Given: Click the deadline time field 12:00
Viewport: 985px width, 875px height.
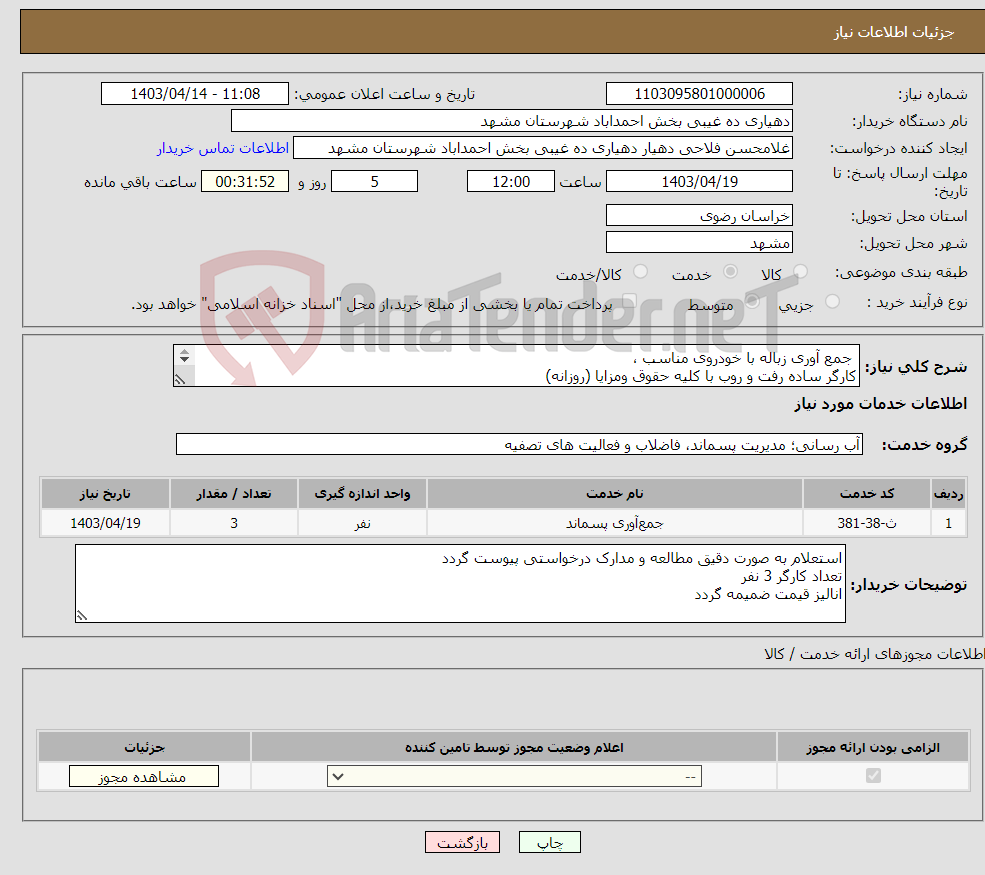Looking at the screenshot, I should pyautogui.click(x=511, y=182).
